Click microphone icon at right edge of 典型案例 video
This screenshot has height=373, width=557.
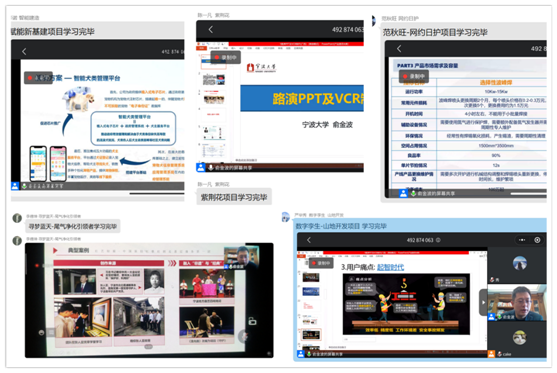coord(243,336)
